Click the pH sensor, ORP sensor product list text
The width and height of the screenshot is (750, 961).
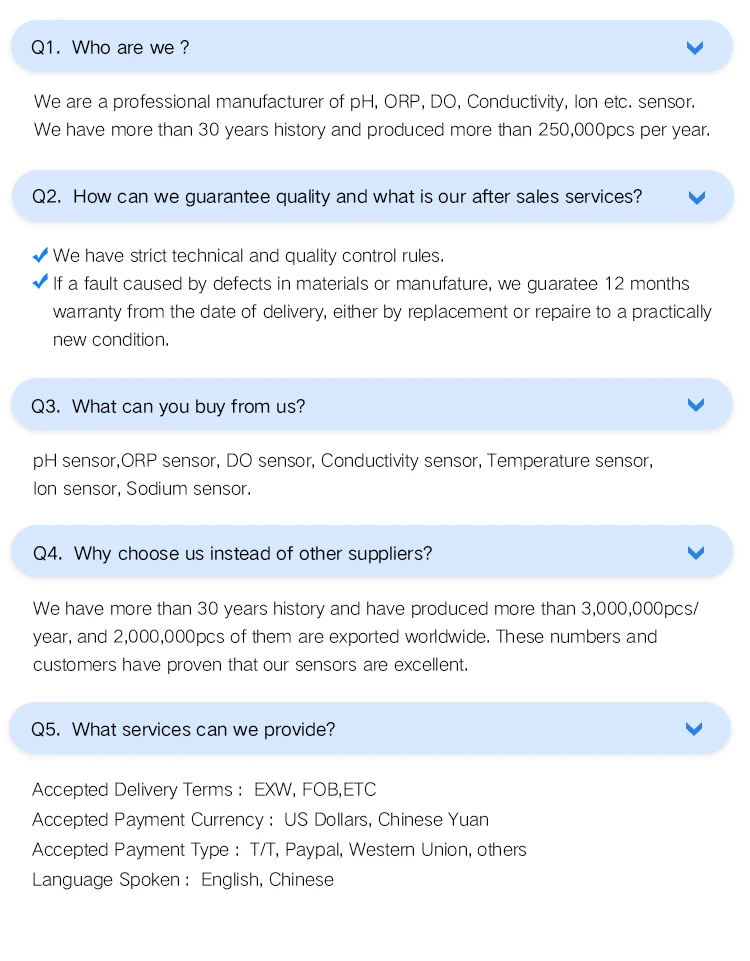pos(342,474)
